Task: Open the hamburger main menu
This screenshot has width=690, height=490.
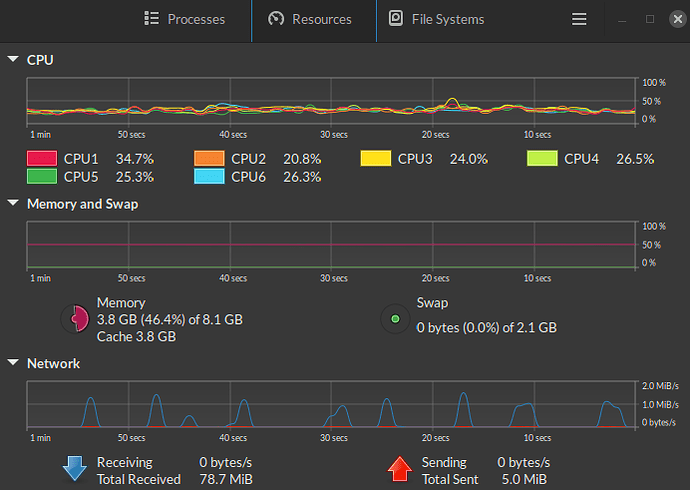Action: (x=579, y=19)
